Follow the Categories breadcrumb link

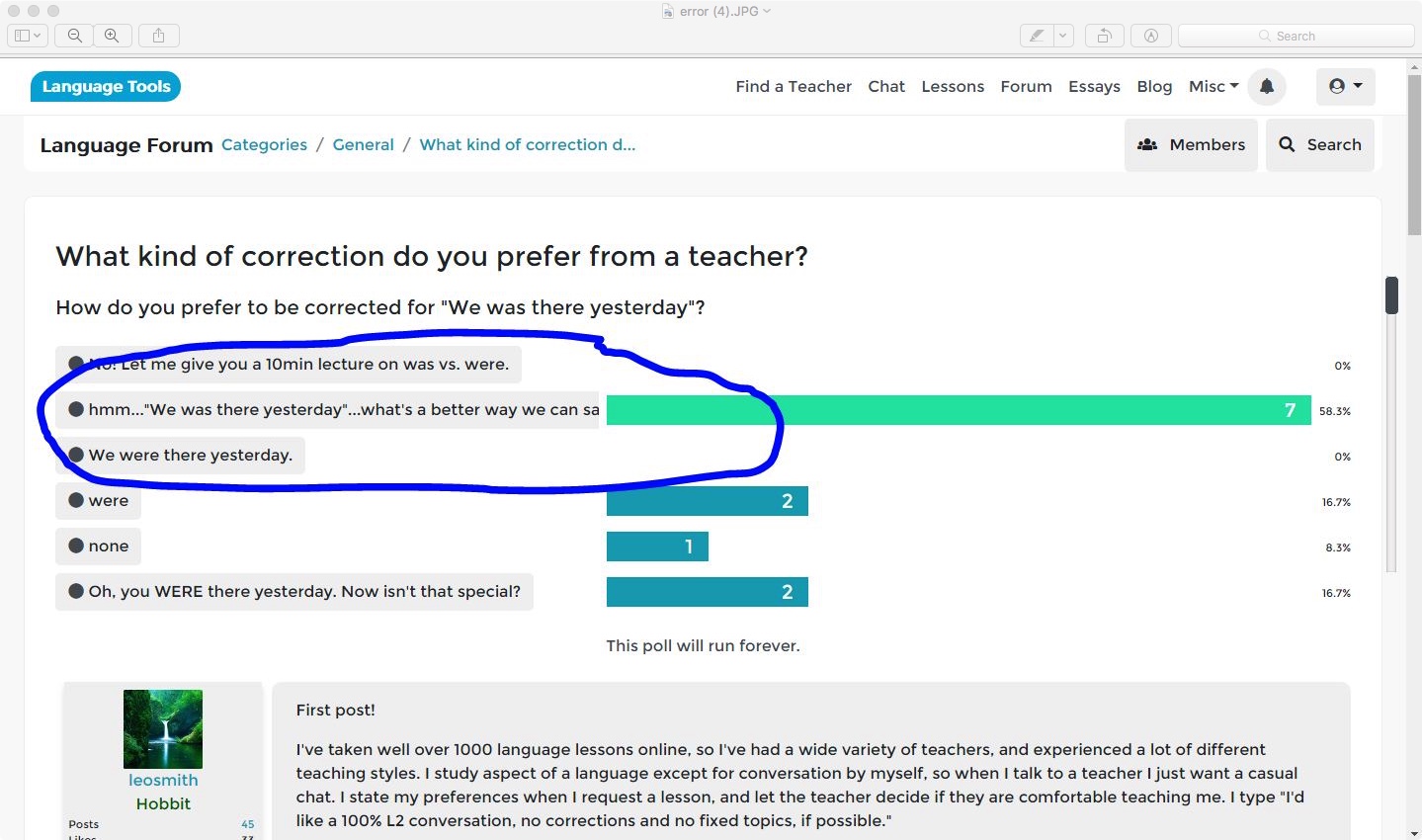point(264,145)
